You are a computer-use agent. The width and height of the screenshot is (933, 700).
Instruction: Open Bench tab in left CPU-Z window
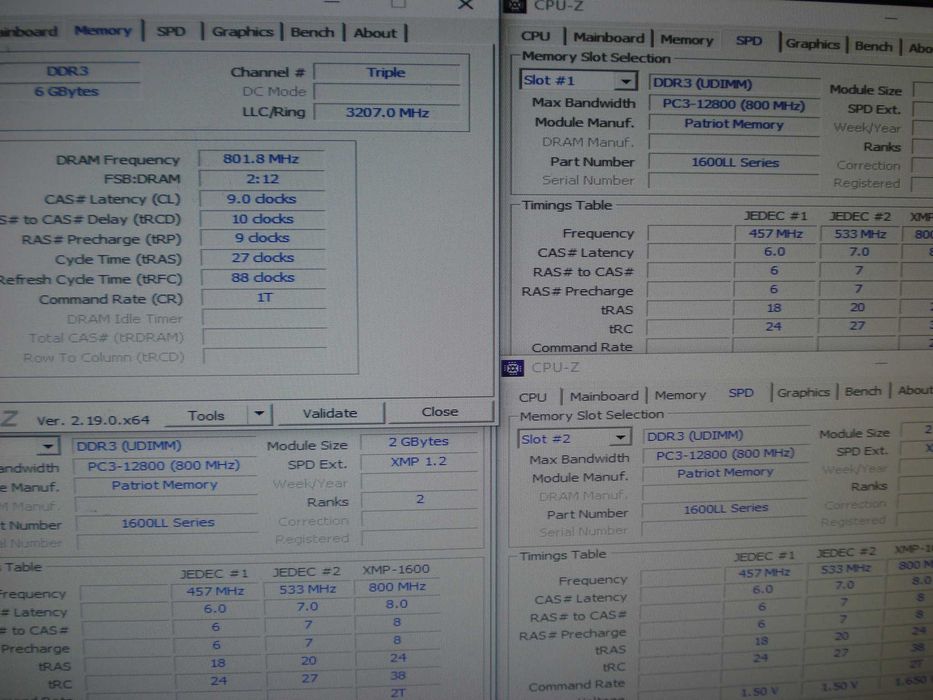pyautogui.click(x=312, y=32)
